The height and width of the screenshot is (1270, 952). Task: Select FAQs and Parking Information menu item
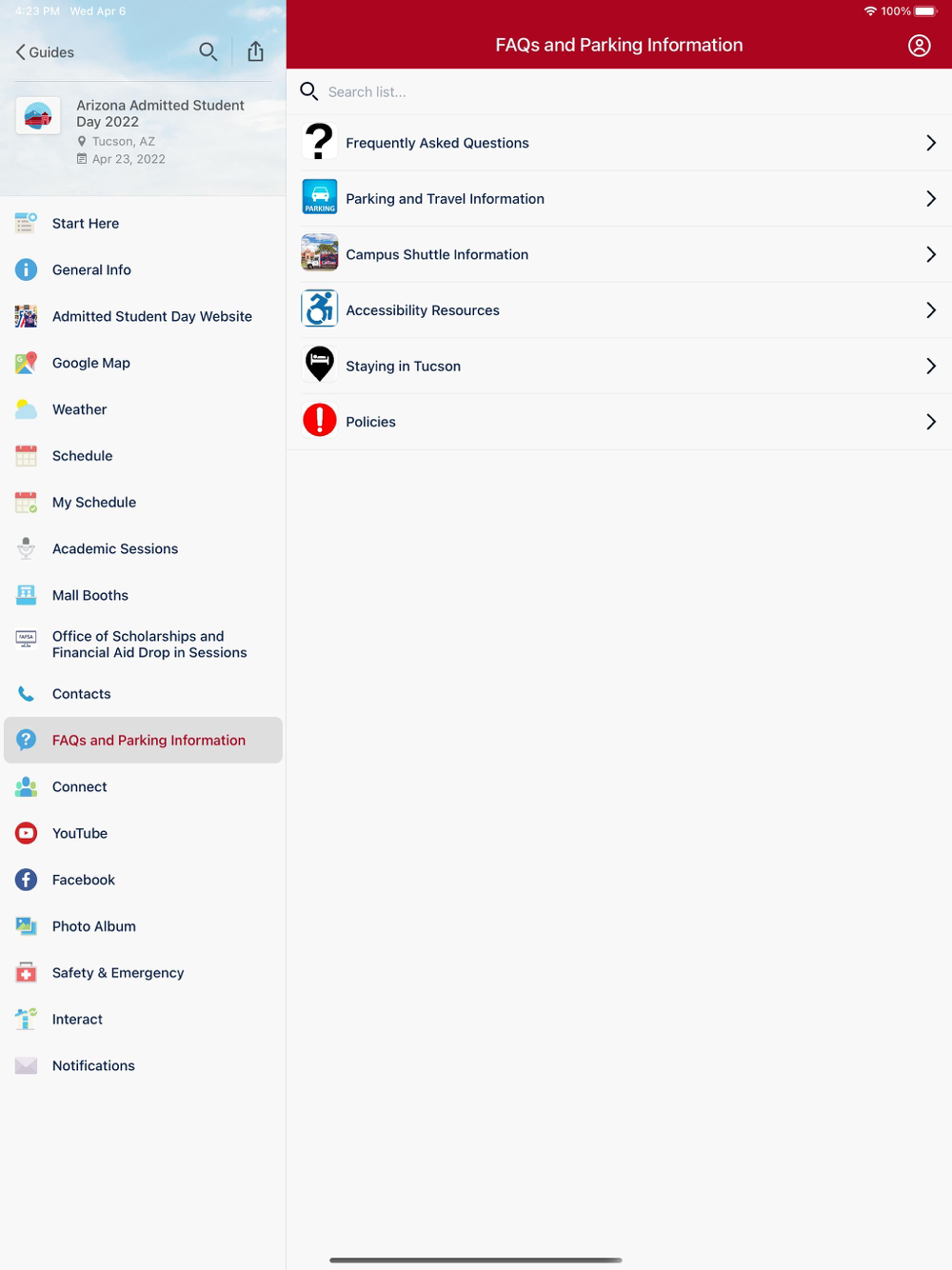pos(143,740)
